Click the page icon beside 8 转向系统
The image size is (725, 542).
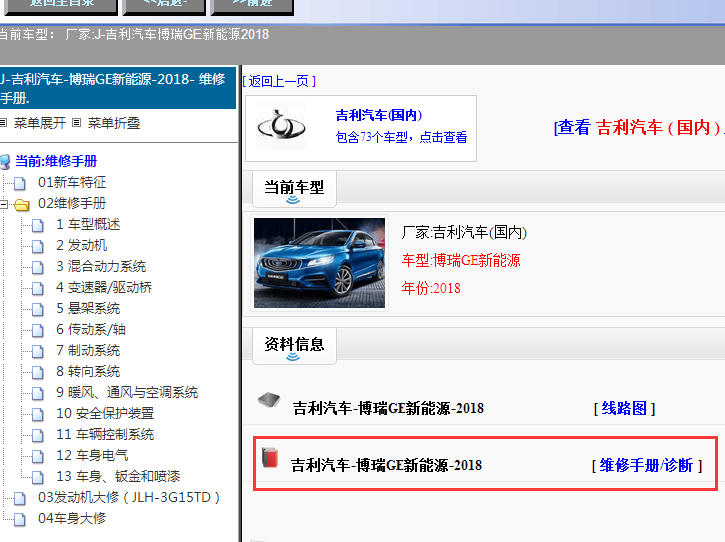point(37,372)
